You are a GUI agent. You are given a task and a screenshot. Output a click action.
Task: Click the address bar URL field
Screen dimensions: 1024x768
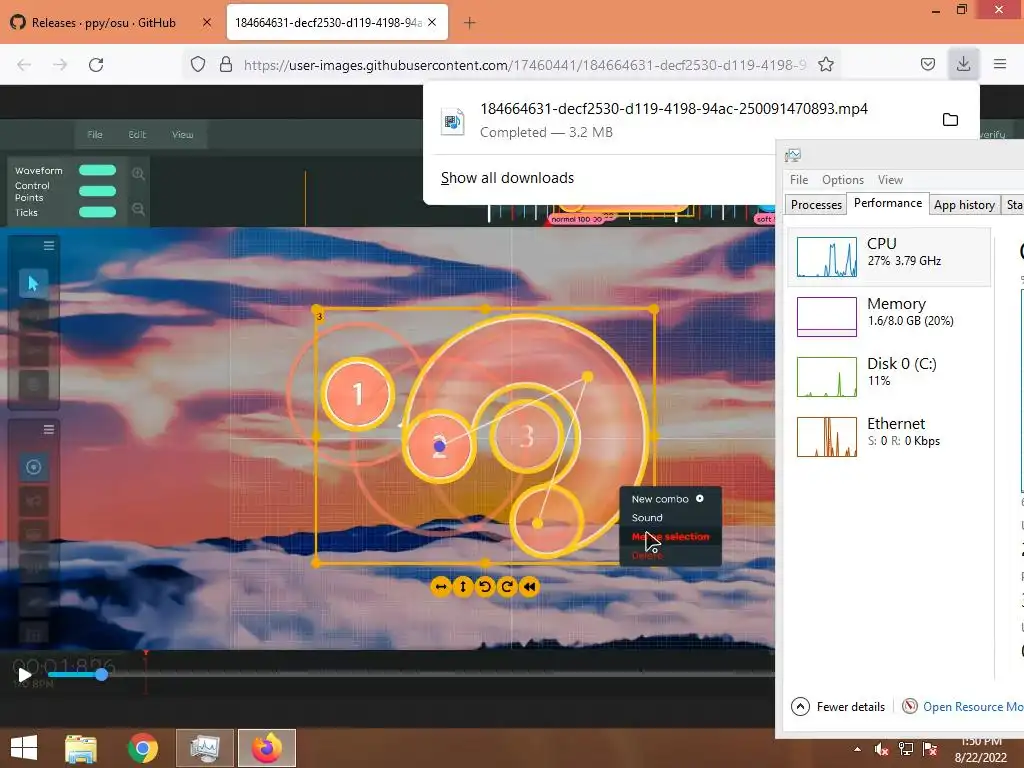524,65
